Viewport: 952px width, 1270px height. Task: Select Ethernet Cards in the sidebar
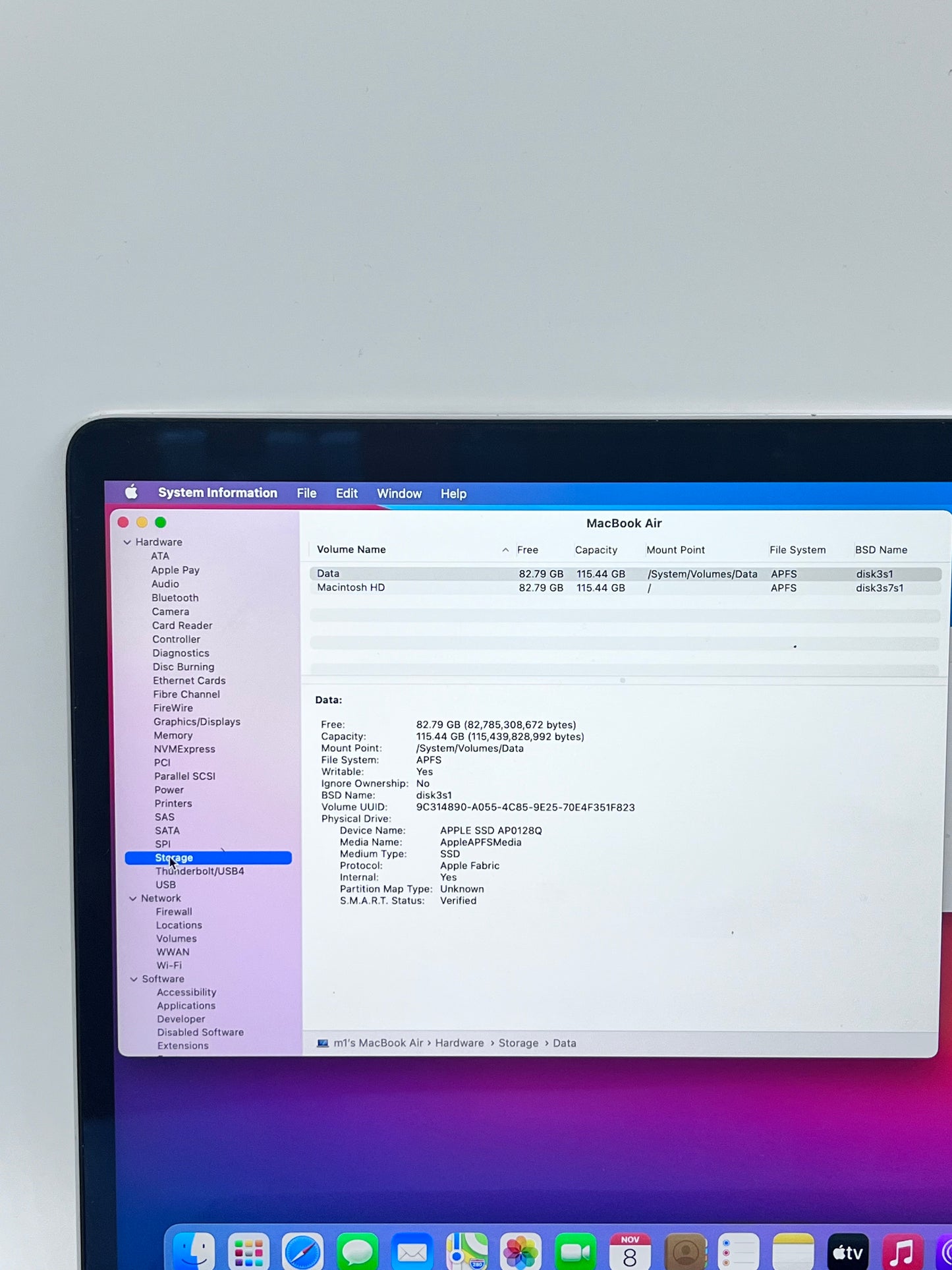tap(189, 681)
